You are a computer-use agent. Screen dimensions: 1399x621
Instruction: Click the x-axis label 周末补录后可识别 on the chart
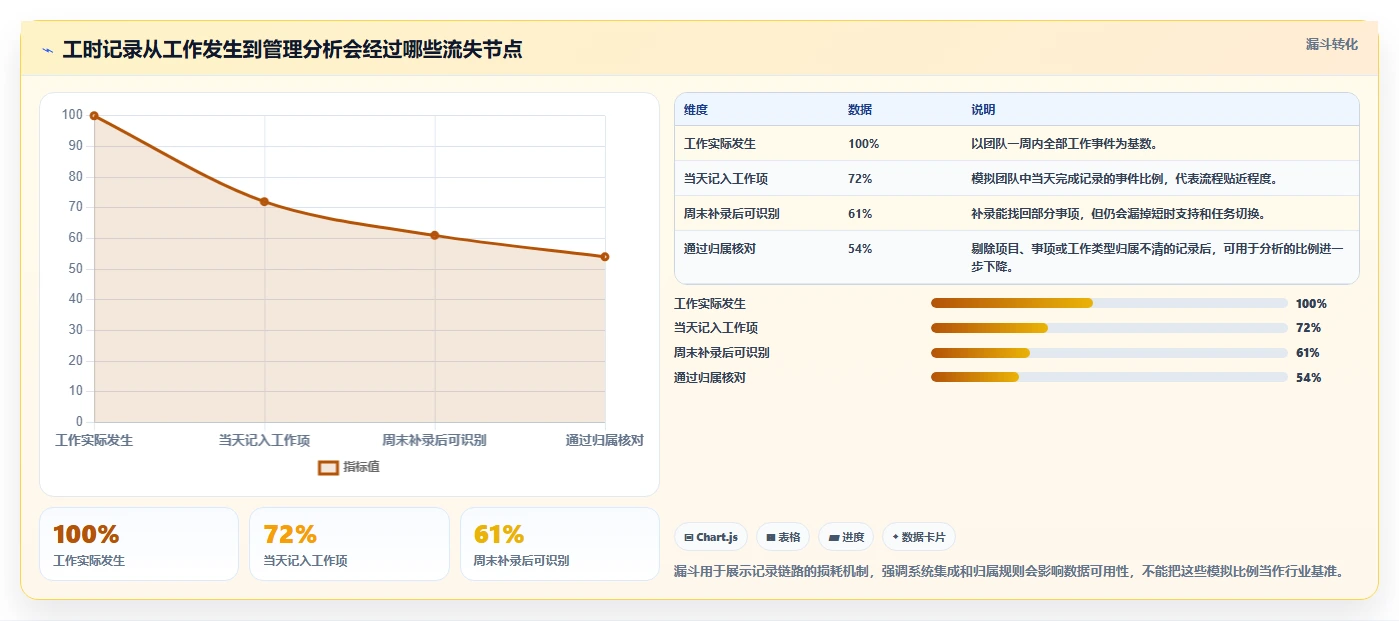coord(434,440)
